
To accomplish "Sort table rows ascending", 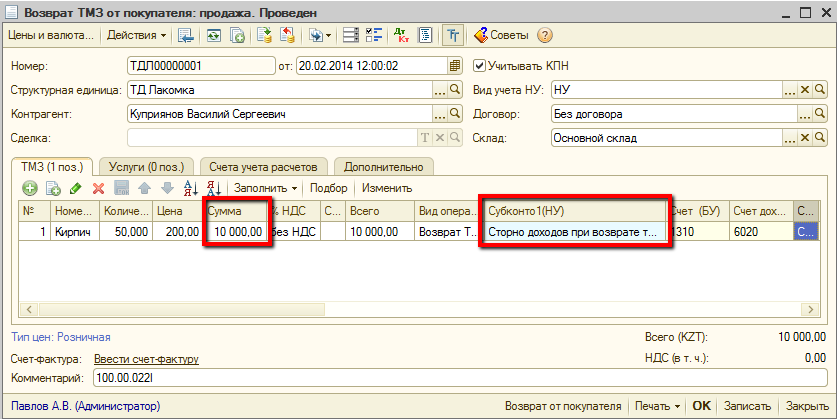I will tap(190, 188).
